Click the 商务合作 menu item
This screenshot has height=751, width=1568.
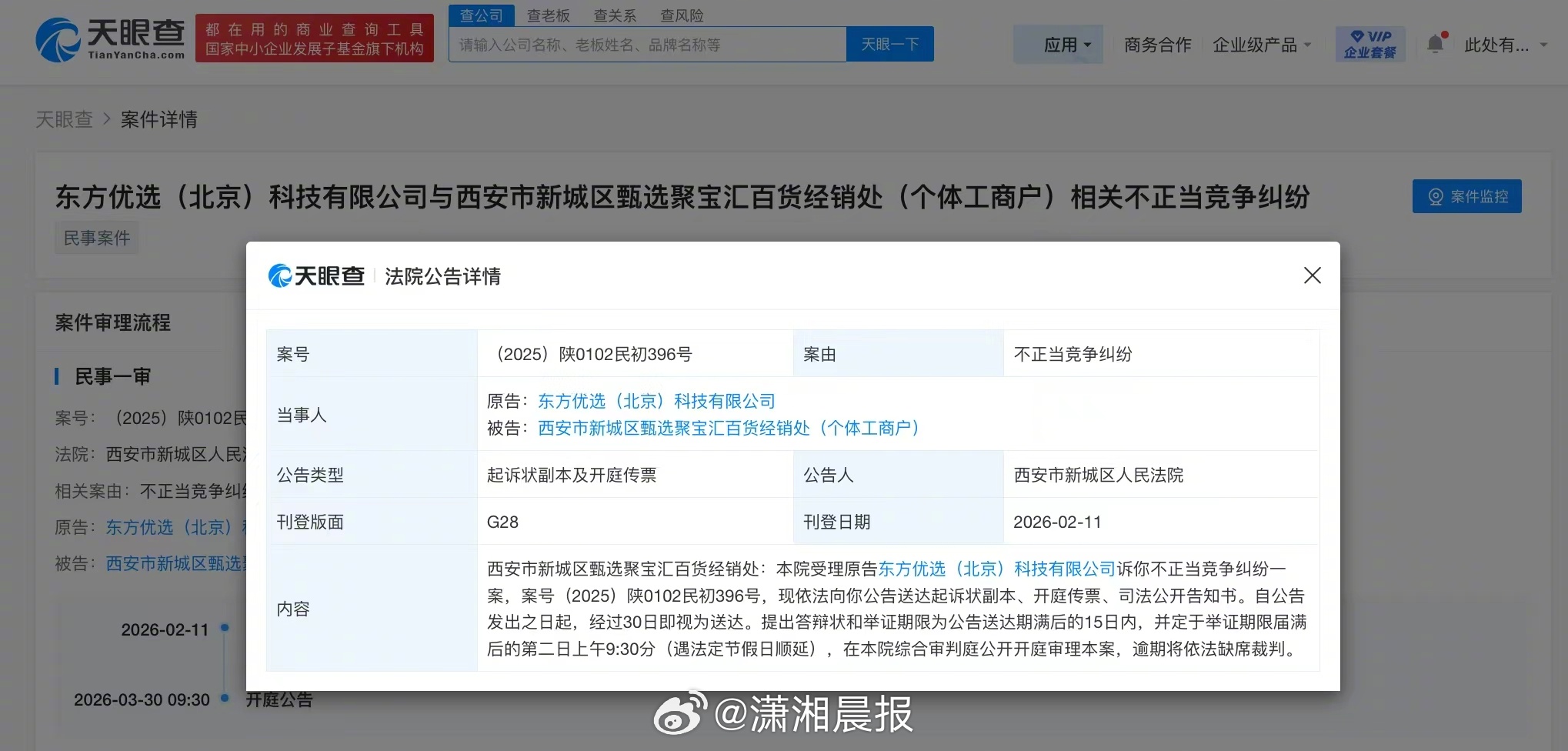click(x=1156, y=44)
